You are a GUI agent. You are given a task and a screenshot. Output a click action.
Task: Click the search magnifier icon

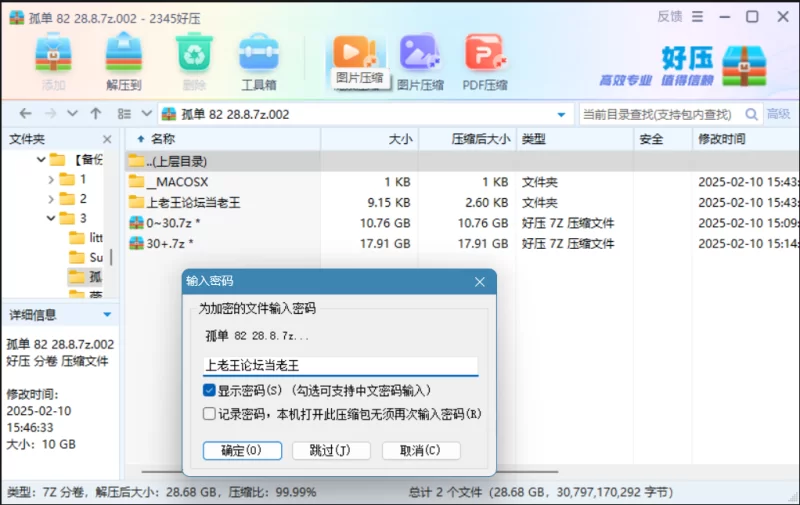[x=751, y=114]
